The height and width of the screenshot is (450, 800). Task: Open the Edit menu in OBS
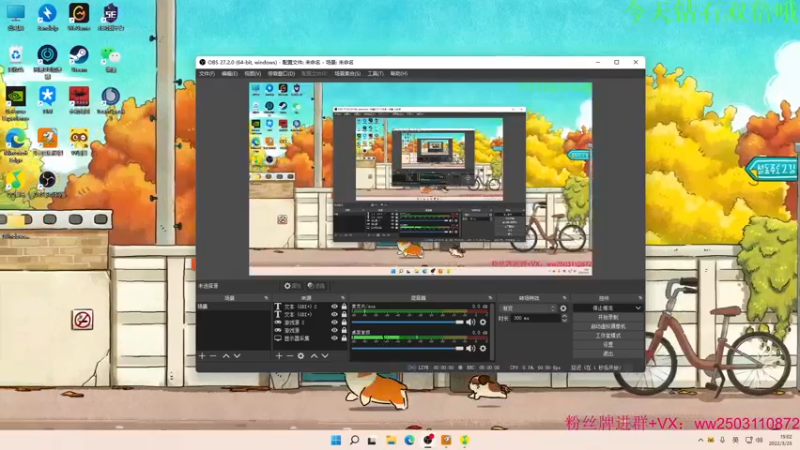point(229,73)
